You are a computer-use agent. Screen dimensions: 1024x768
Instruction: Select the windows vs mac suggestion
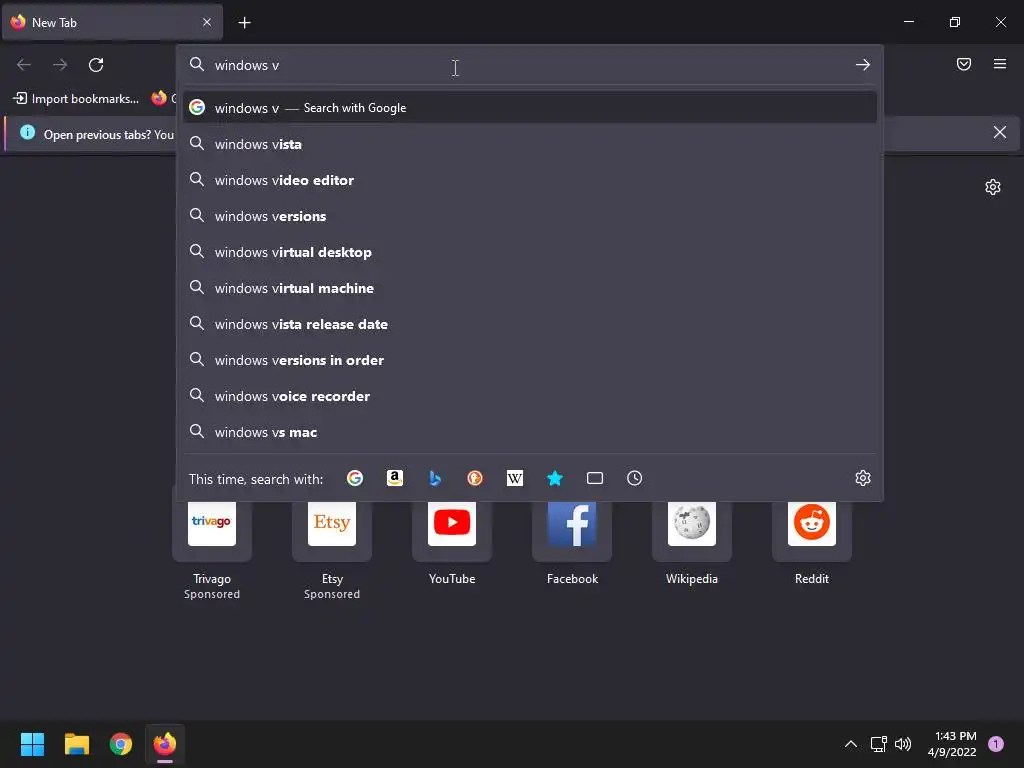pyautogui.click(x=530, y=432)
